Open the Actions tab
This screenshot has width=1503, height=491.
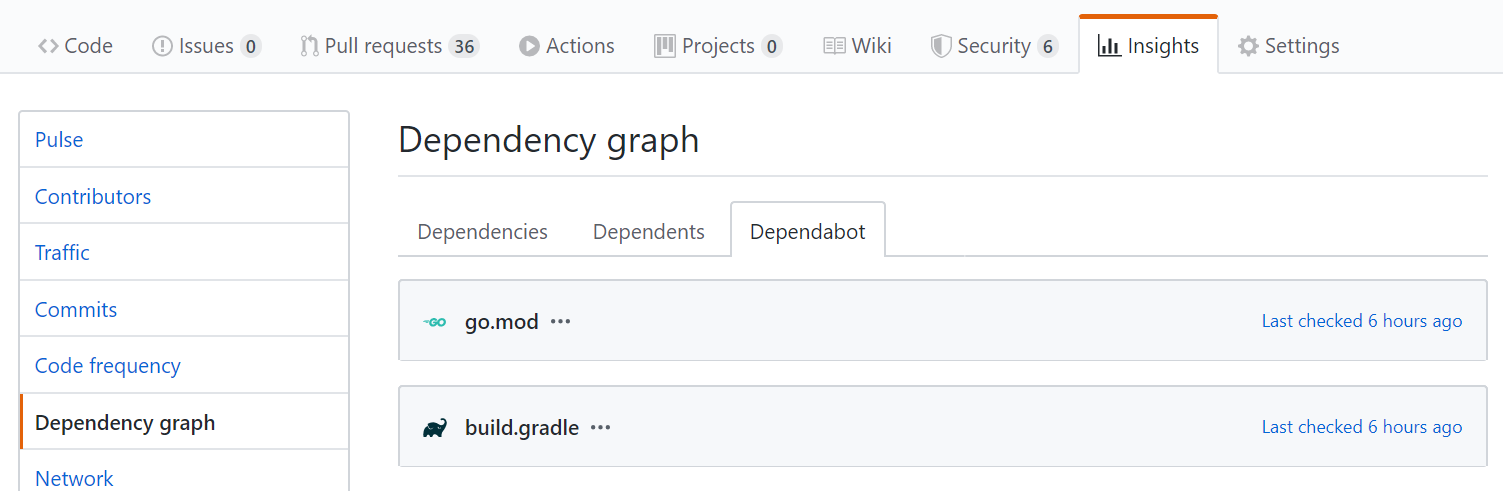[x=566, y=46]
